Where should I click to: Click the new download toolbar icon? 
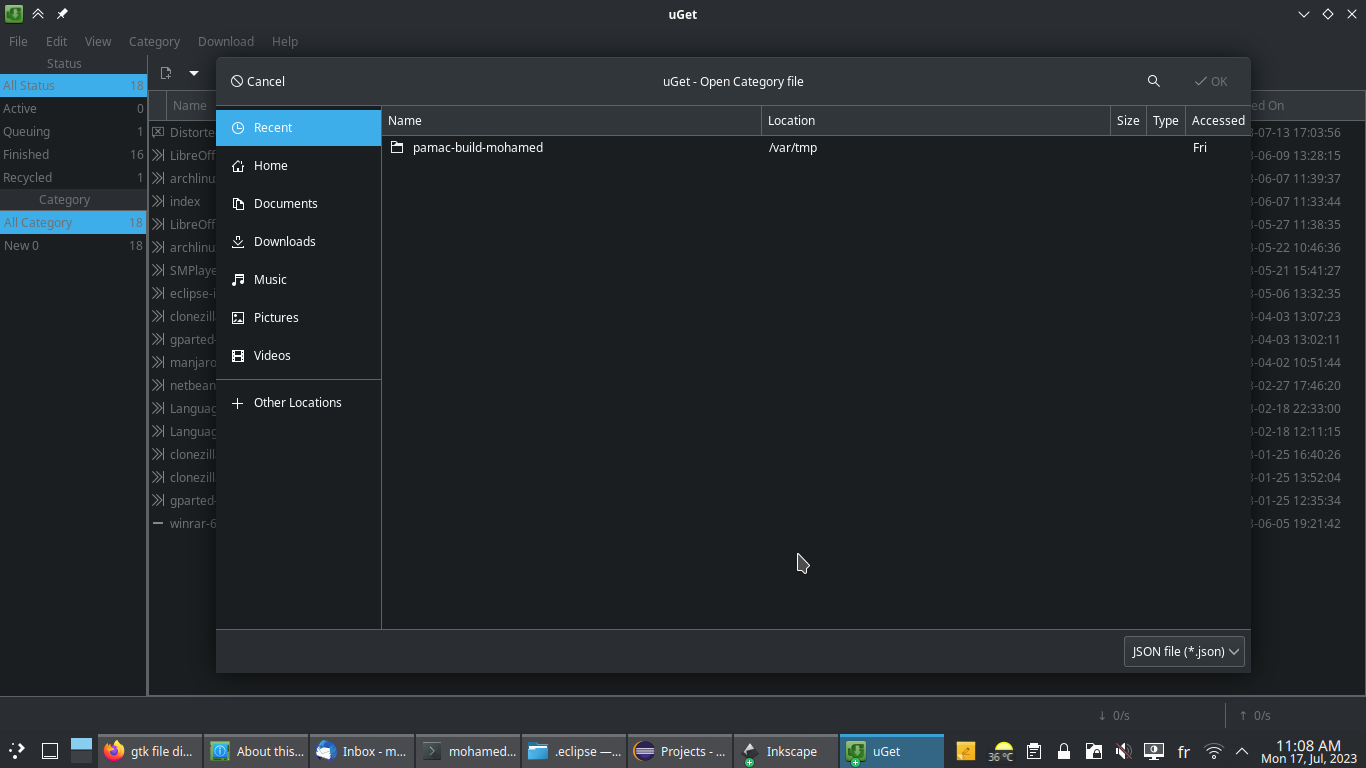pos(166,73)
